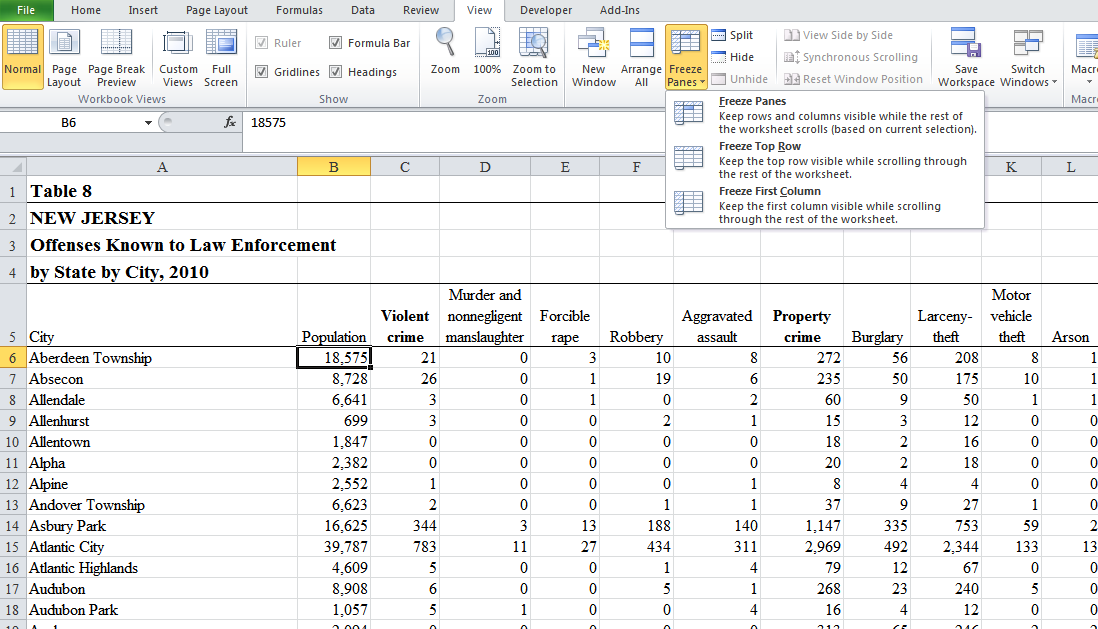Open Full Screen mode
Screen dimensions: 1098x629
219,57
